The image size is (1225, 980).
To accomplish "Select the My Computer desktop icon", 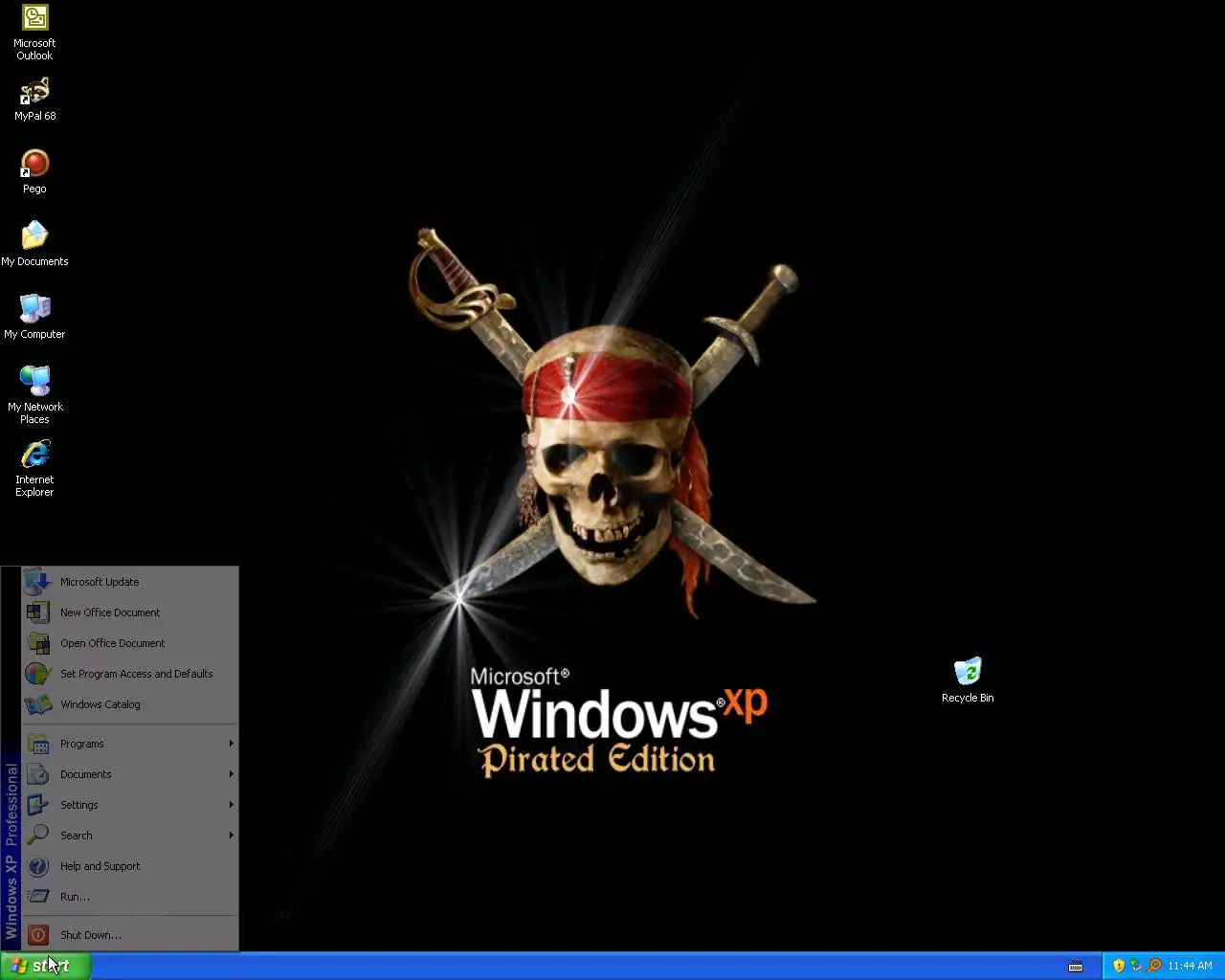I will (x=34, y=317).
